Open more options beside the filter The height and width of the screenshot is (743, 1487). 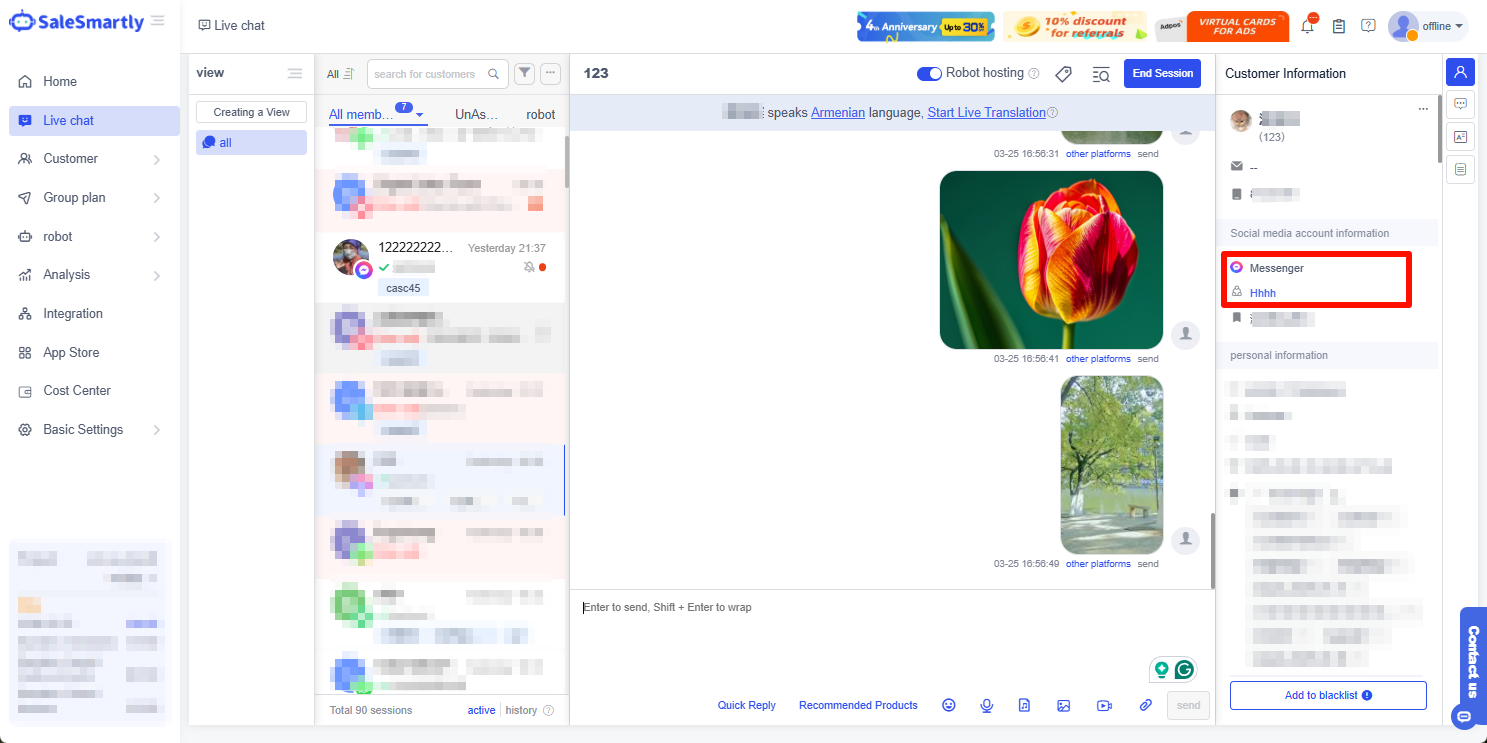point(550,73)
